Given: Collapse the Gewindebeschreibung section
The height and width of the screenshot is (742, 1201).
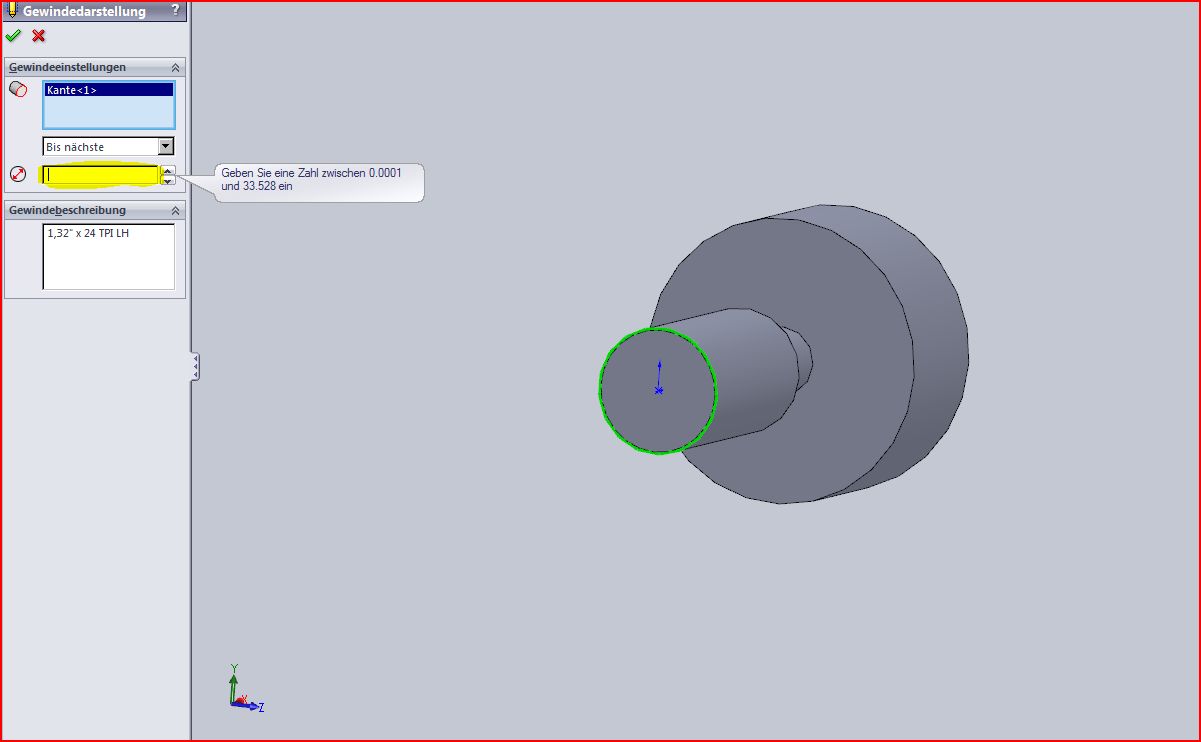Looking at the screenshot, I should tap(175, 210).
